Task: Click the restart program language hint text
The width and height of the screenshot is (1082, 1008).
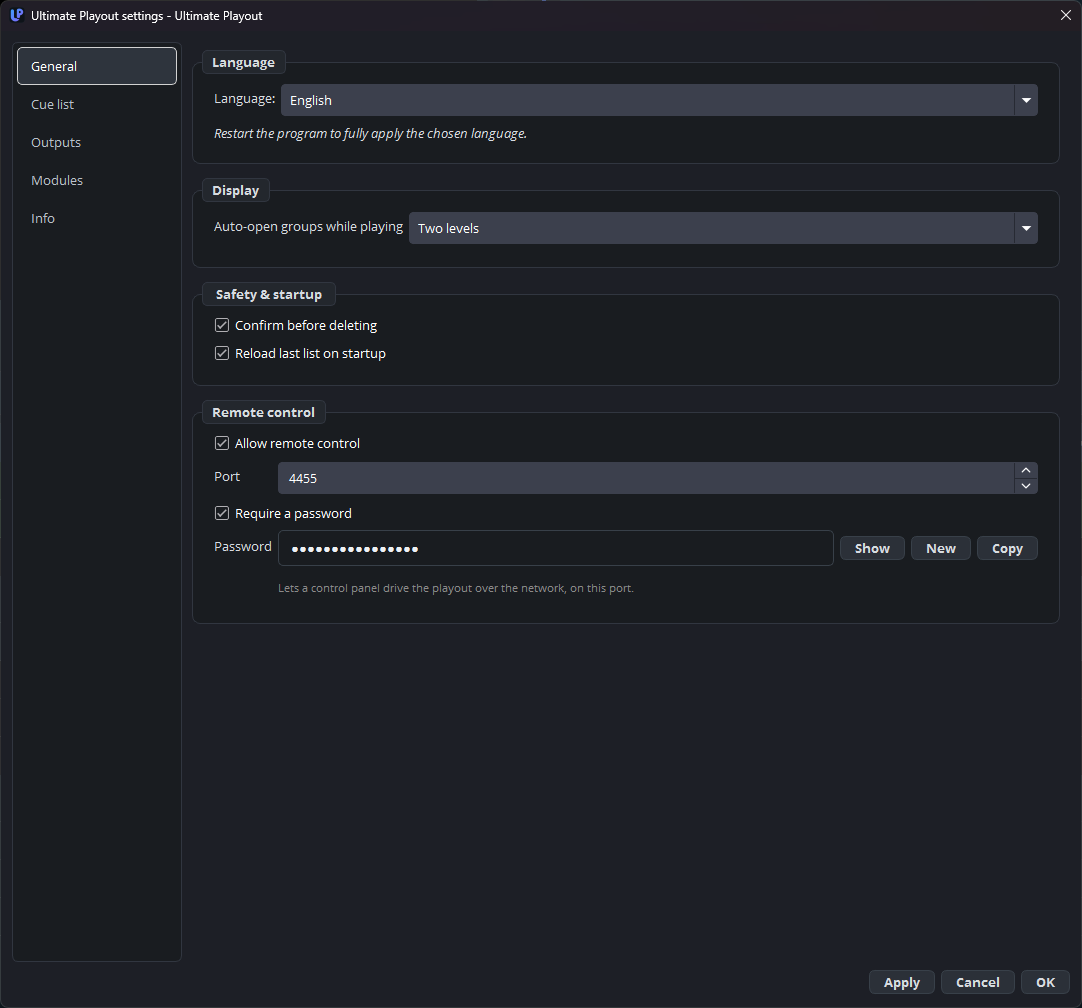Action: pos(370,133)
